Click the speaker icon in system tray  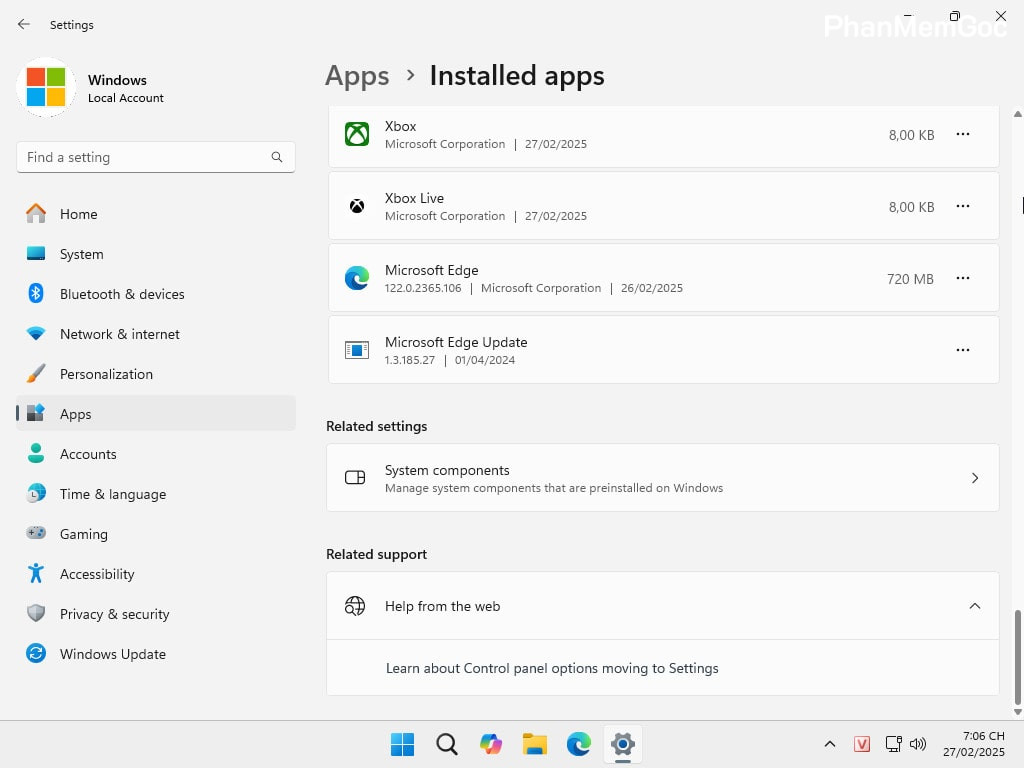click(918, 744)
